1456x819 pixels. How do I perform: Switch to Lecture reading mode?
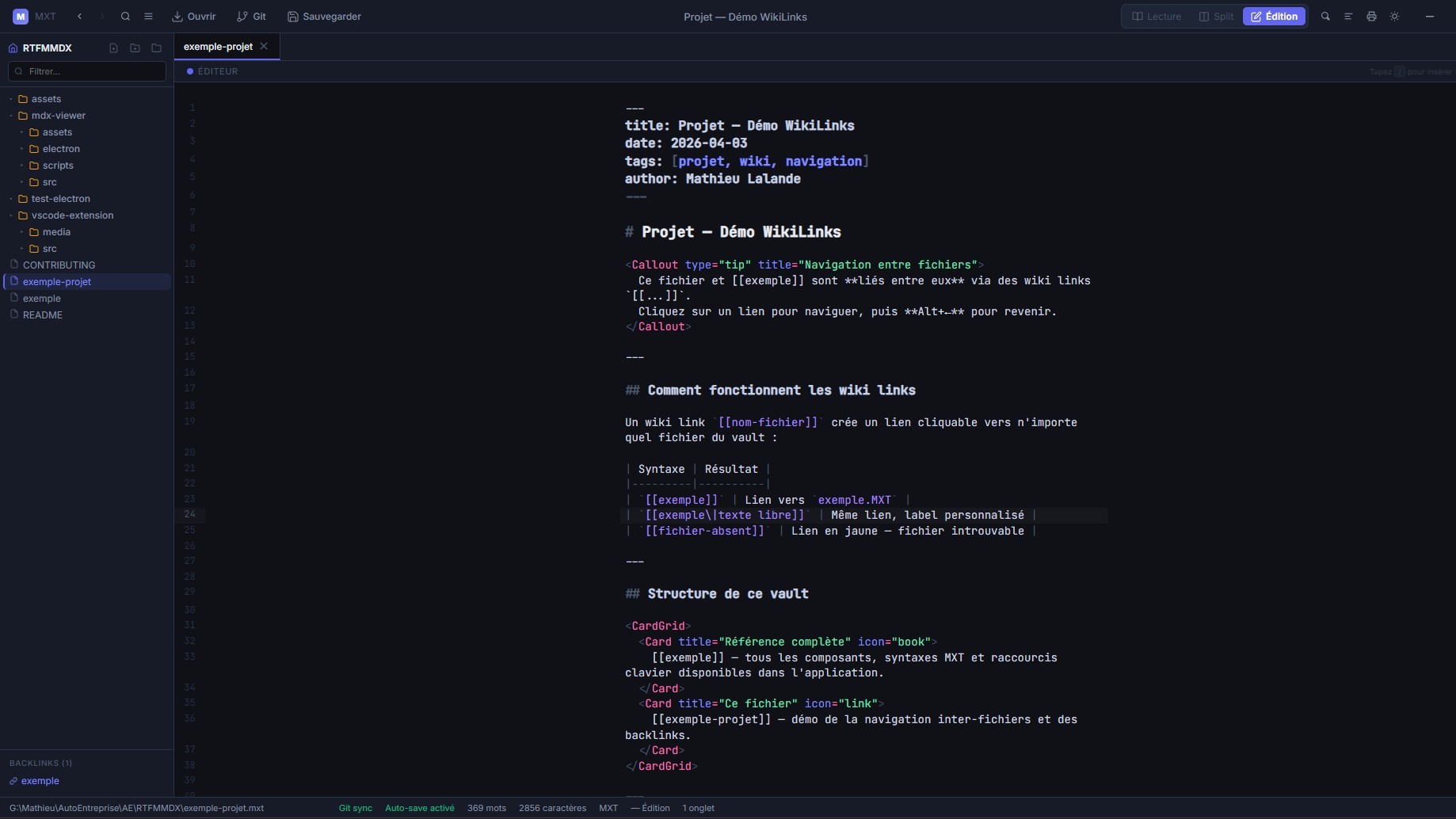[1157, 16]
